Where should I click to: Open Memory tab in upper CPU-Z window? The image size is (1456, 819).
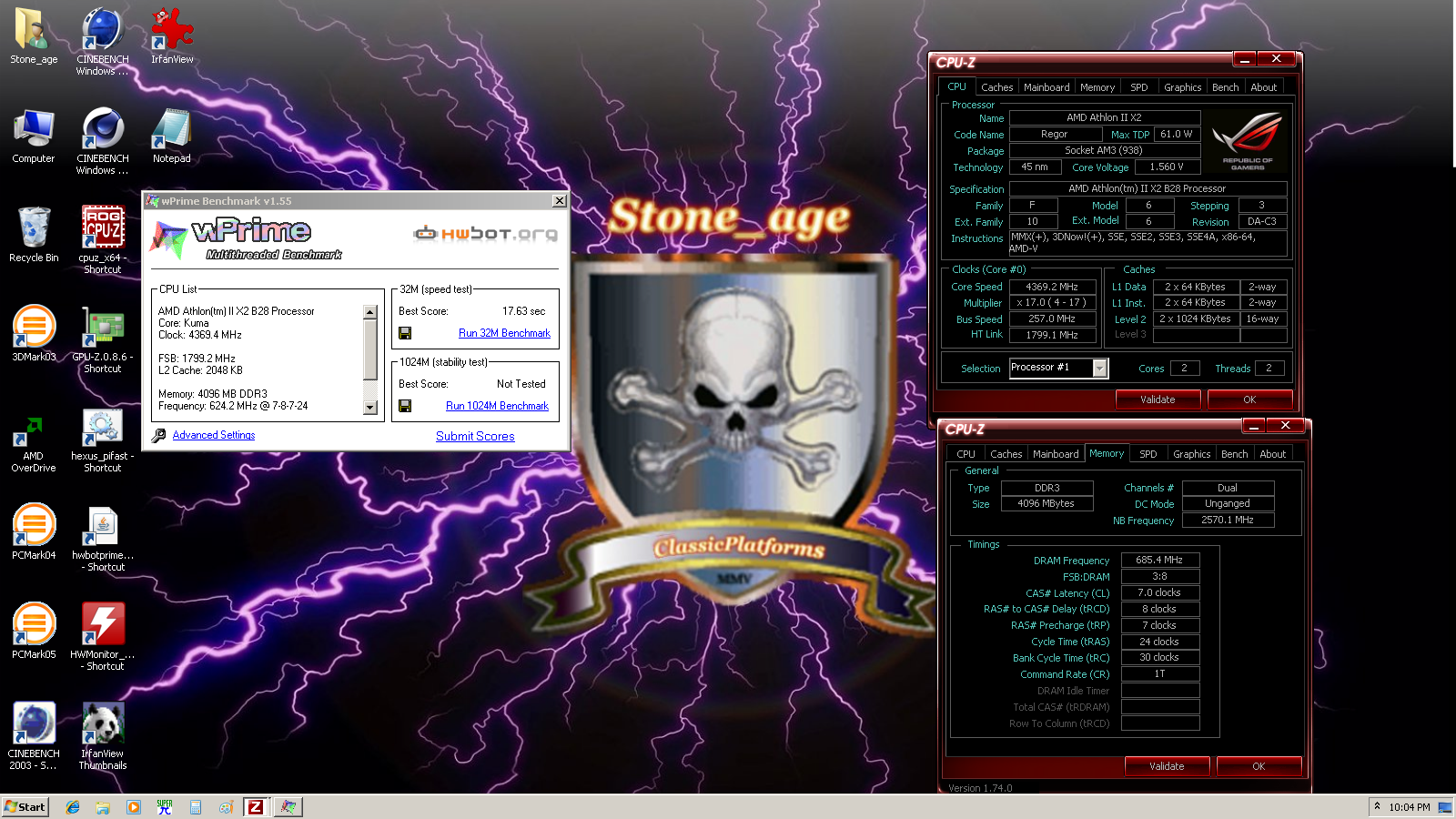tap(1097, 87)
